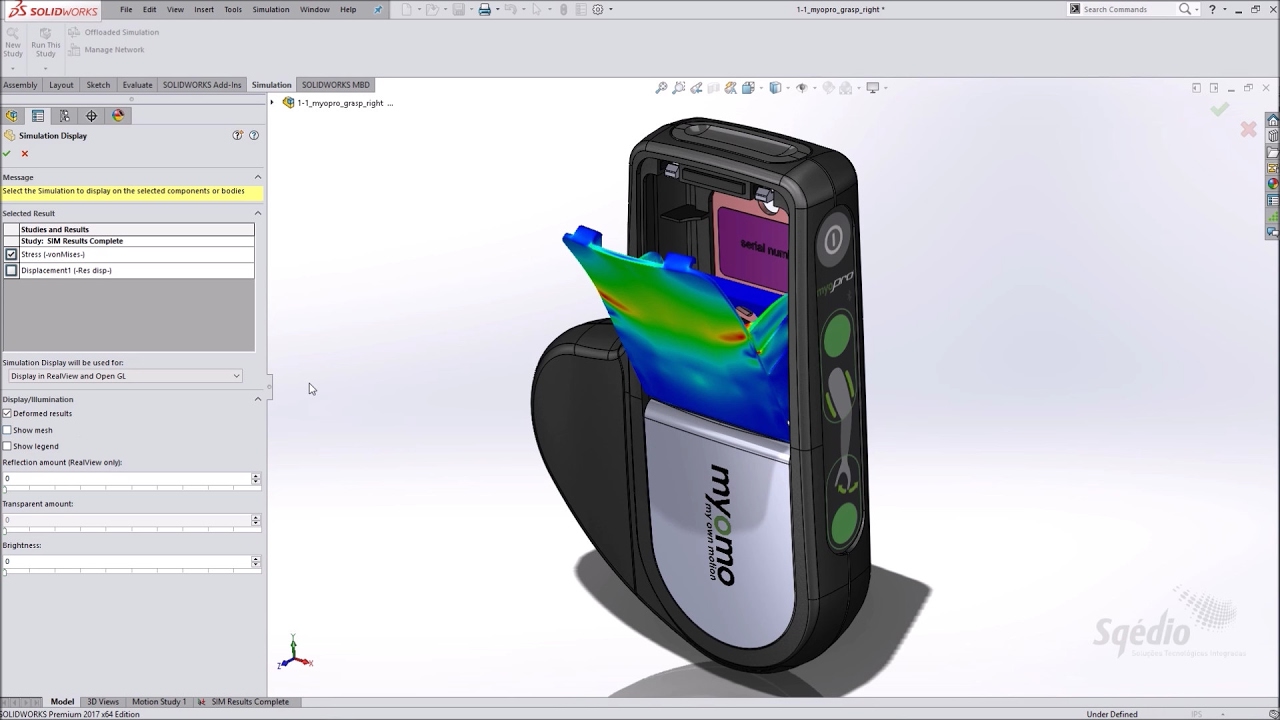The height and width of the screenshot is (720, 1280).
Task: Click the Zoom to Area icon
Action: coord(679,88)
